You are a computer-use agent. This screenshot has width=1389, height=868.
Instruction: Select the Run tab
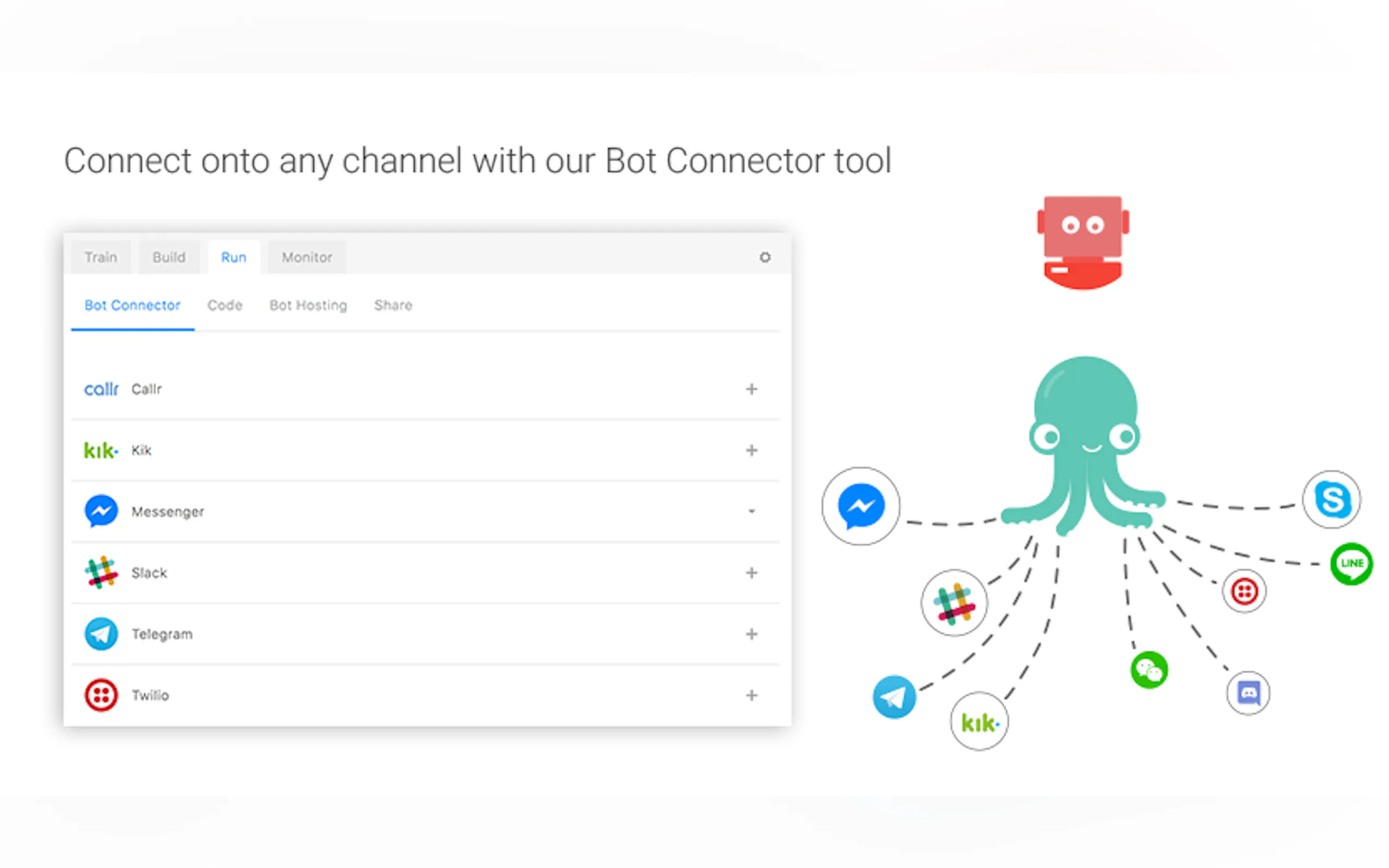(234, 257)
